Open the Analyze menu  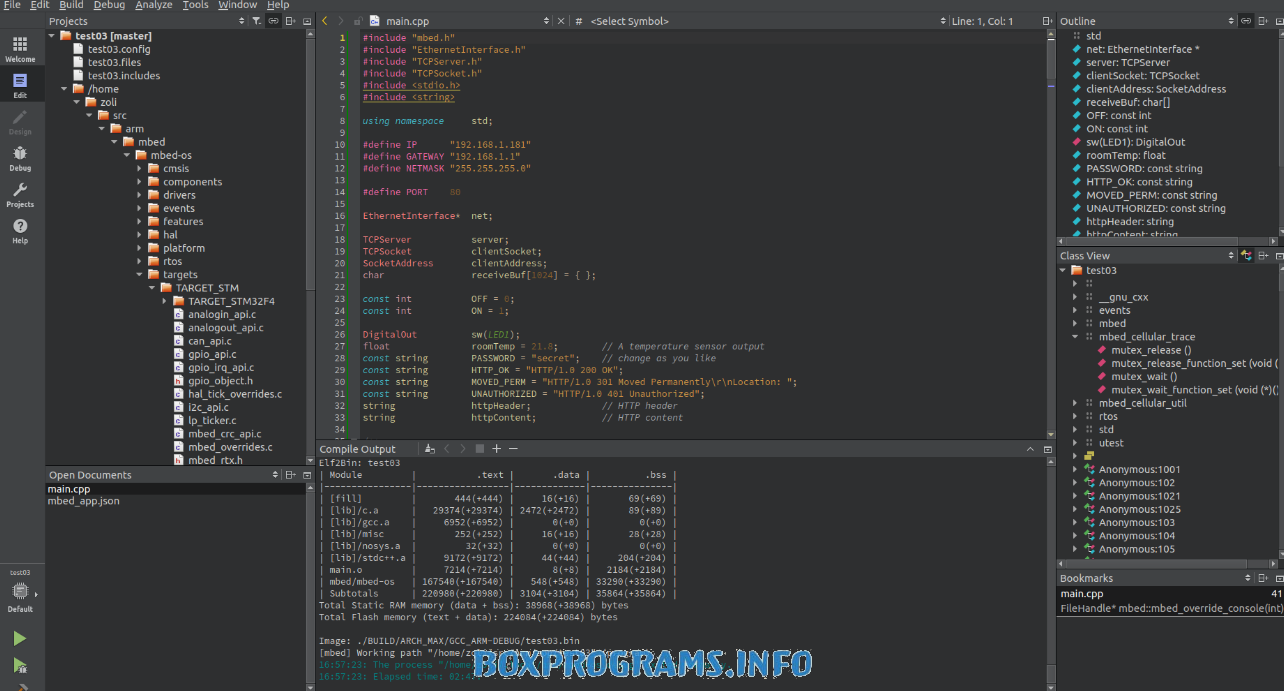153,5
